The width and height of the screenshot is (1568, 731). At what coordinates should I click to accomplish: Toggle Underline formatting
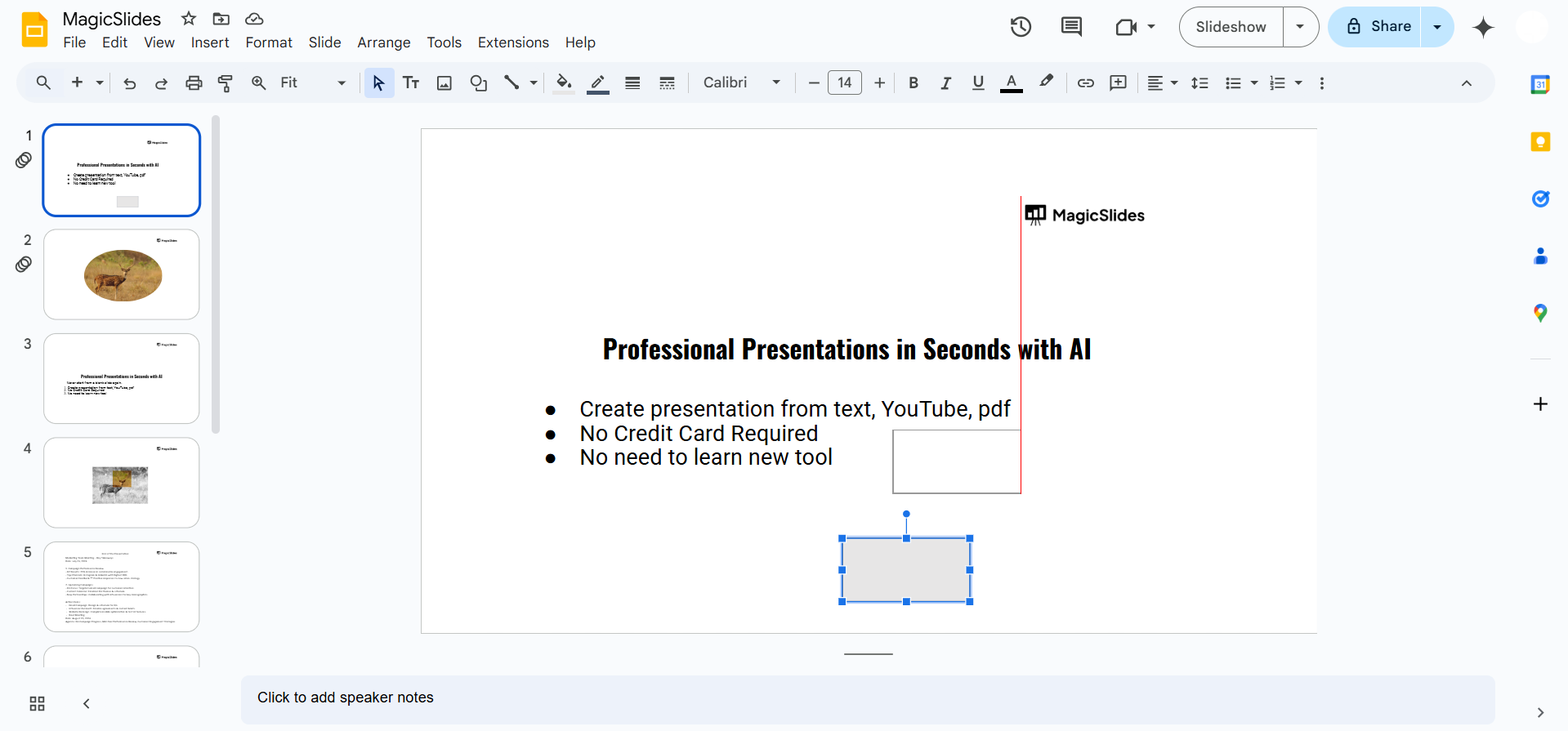click(978, 82)
